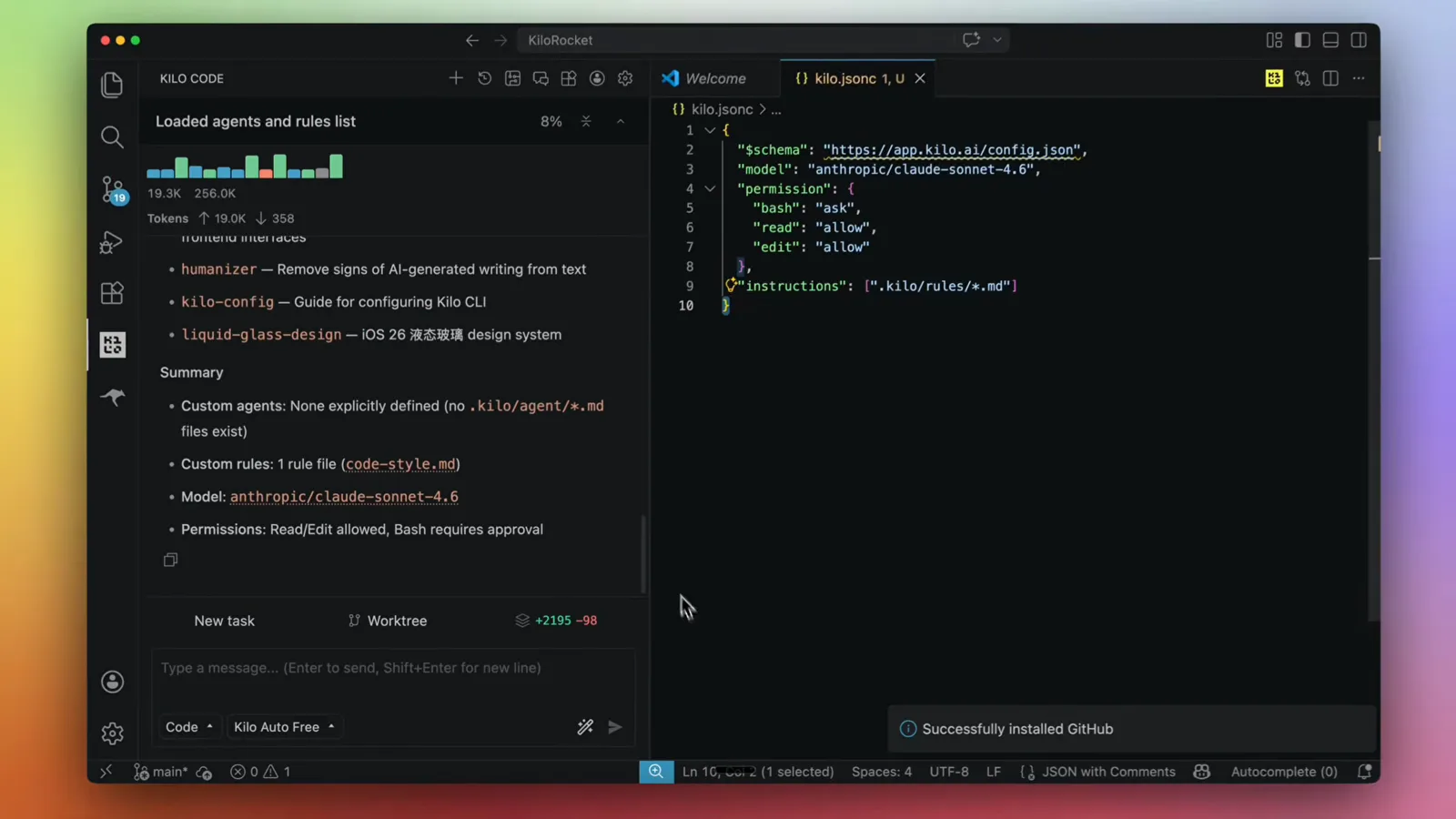This screenshot has height=819, width=1456.
Task: Customize the editor layout from the title bar
Action: pyautogui.click(x=1274, y=40)
